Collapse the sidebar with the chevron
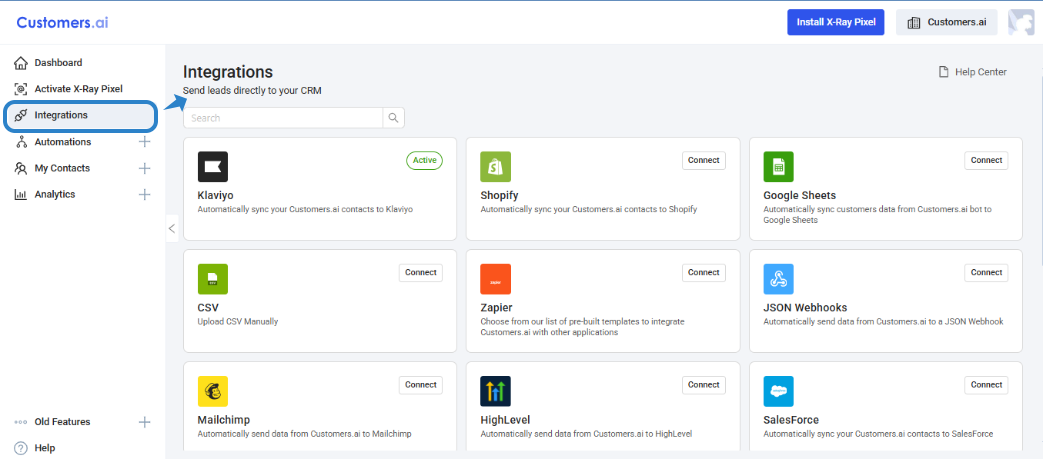The width and height of the screenshot is (1043, 459). [x=172, y=229]
